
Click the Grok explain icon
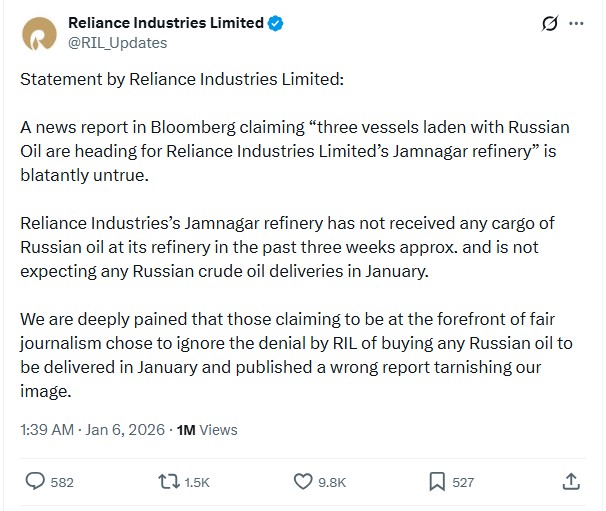point(549,23)
